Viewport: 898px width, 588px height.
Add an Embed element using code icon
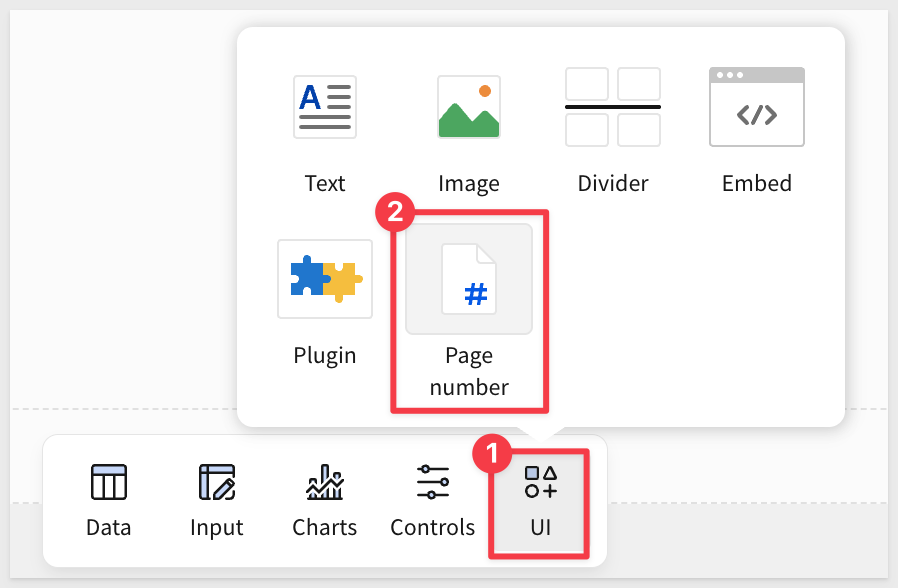[x=756, y=106]
